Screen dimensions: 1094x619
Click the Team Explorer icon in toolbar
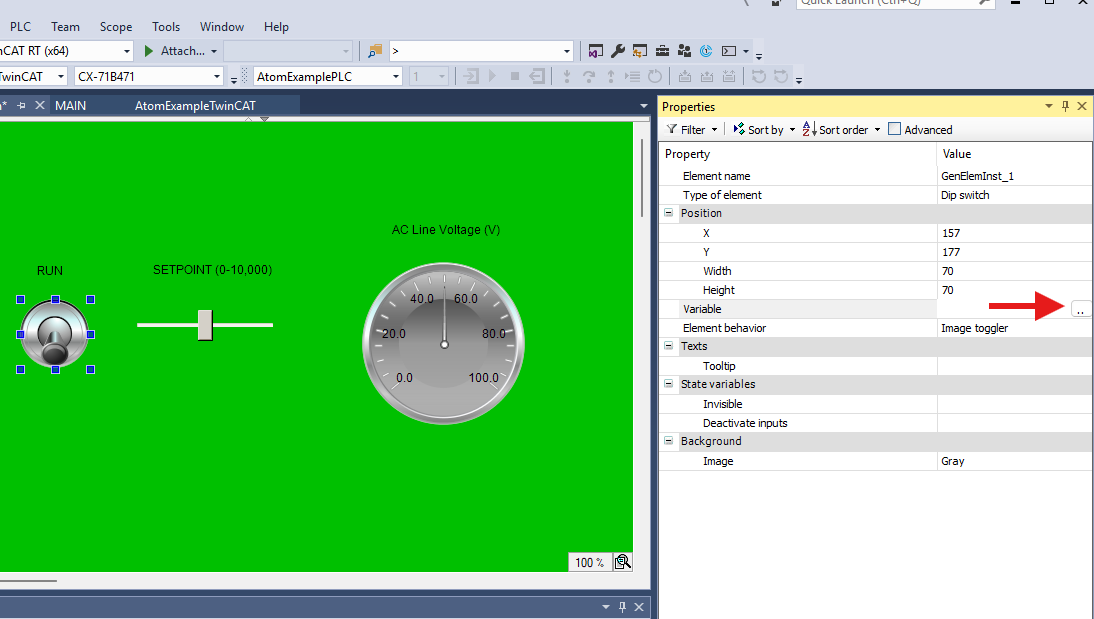(x=684, y=50)
